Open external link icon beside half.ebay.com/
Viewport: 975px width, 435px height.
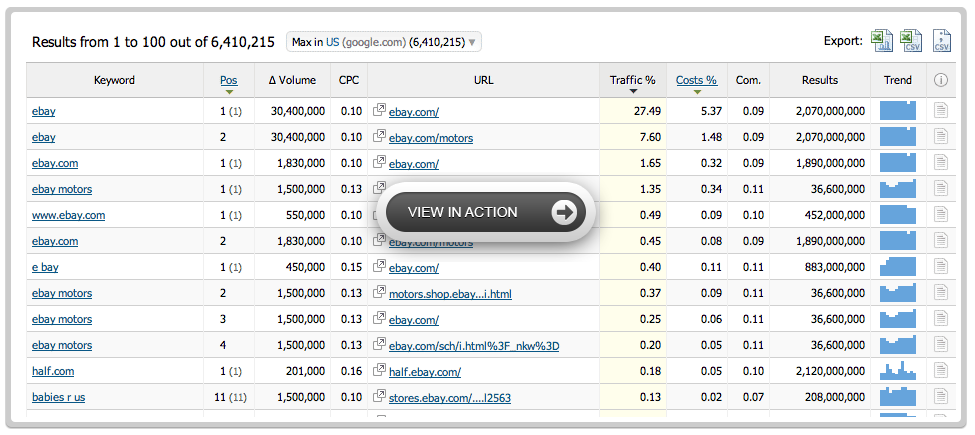(x=379, y=371)
